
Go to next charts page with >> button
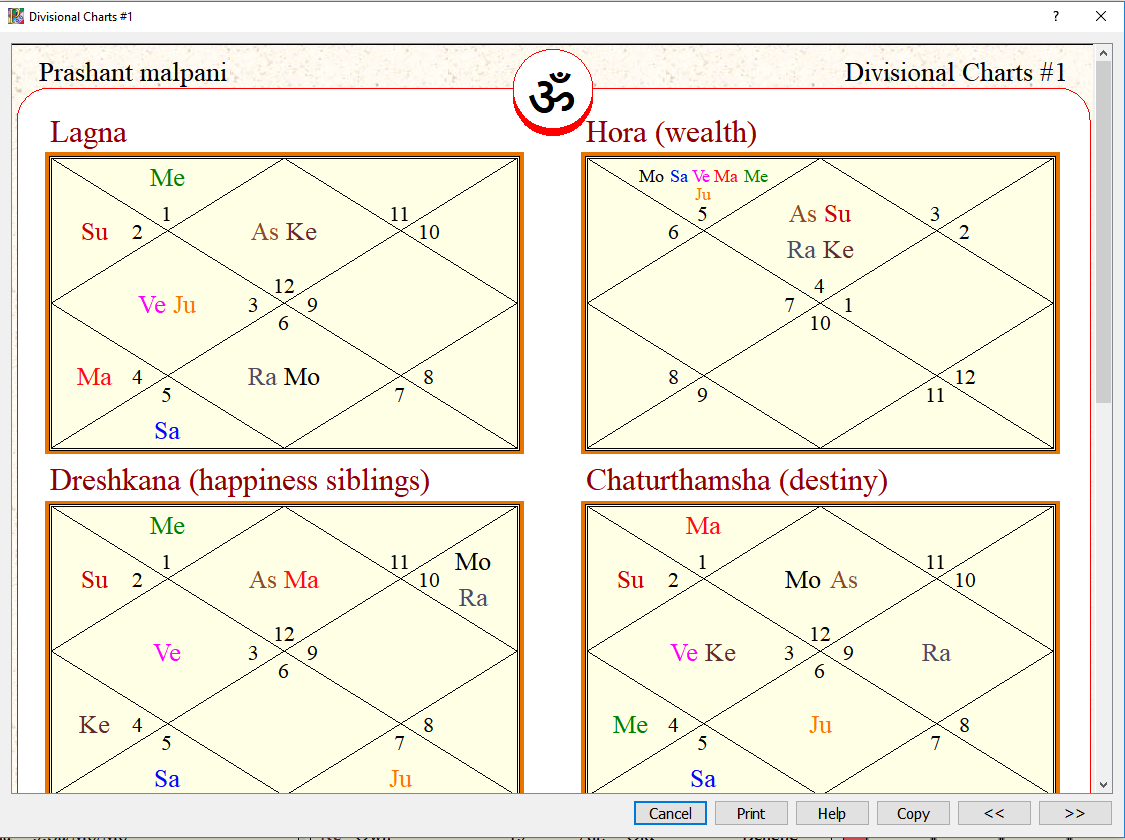point(1075,813)
